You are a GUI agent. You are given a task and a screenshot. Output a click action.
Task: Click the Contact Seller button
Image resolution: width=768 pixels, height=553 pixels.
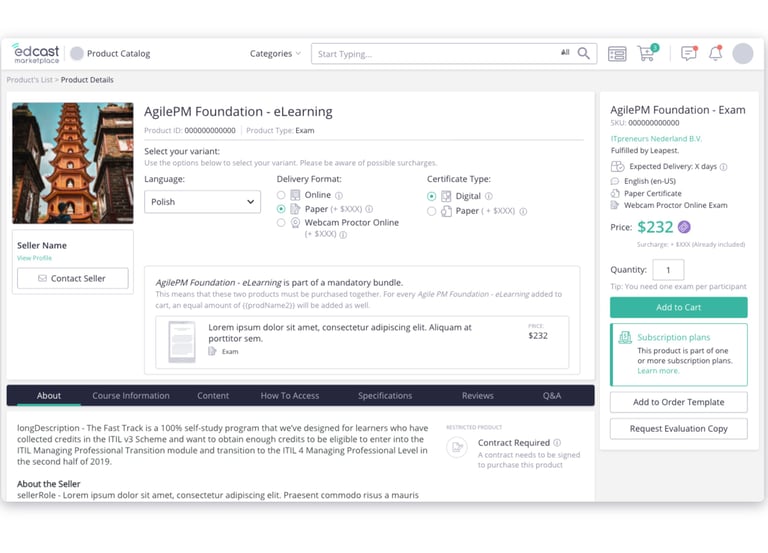[72, 278]
